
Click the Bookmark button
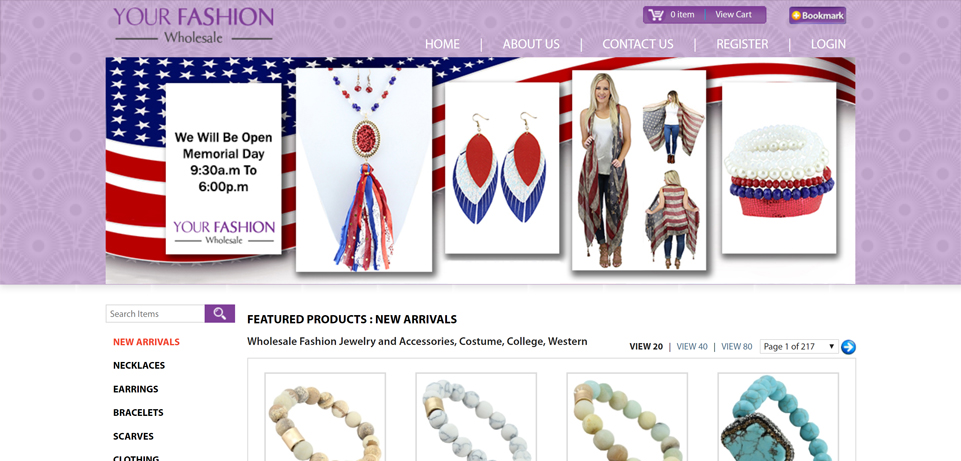[818, 15]
